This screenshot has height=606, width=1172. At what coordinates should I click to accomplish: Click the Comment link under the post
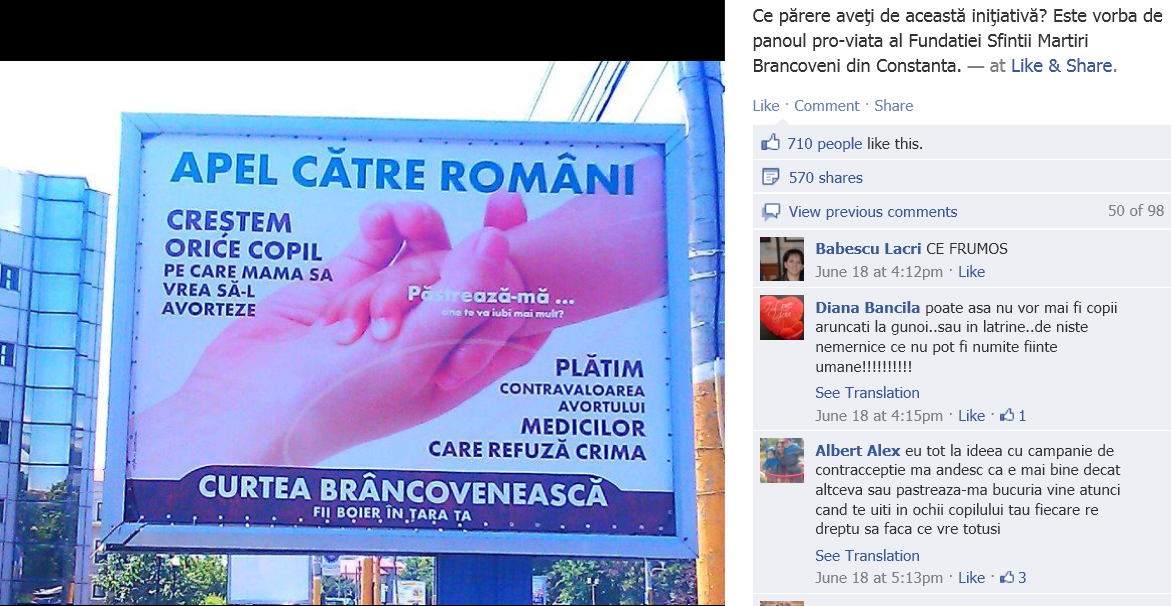pos(827,105)
